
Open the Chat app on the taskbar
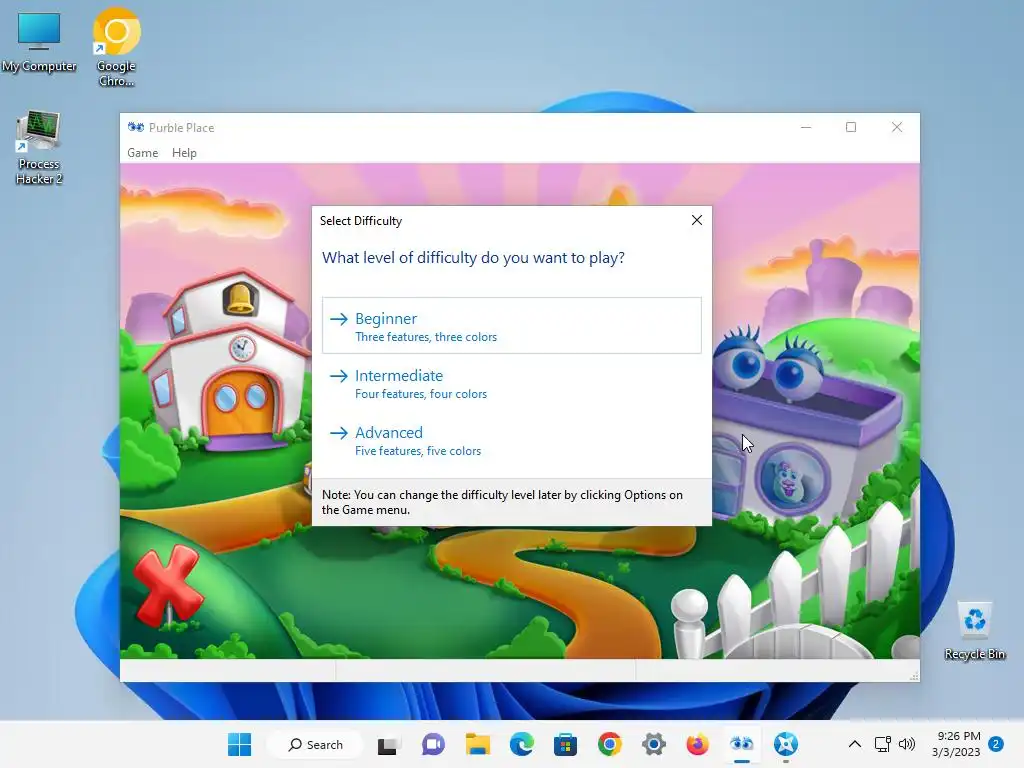pyautogui.click(x=432, y=744)
